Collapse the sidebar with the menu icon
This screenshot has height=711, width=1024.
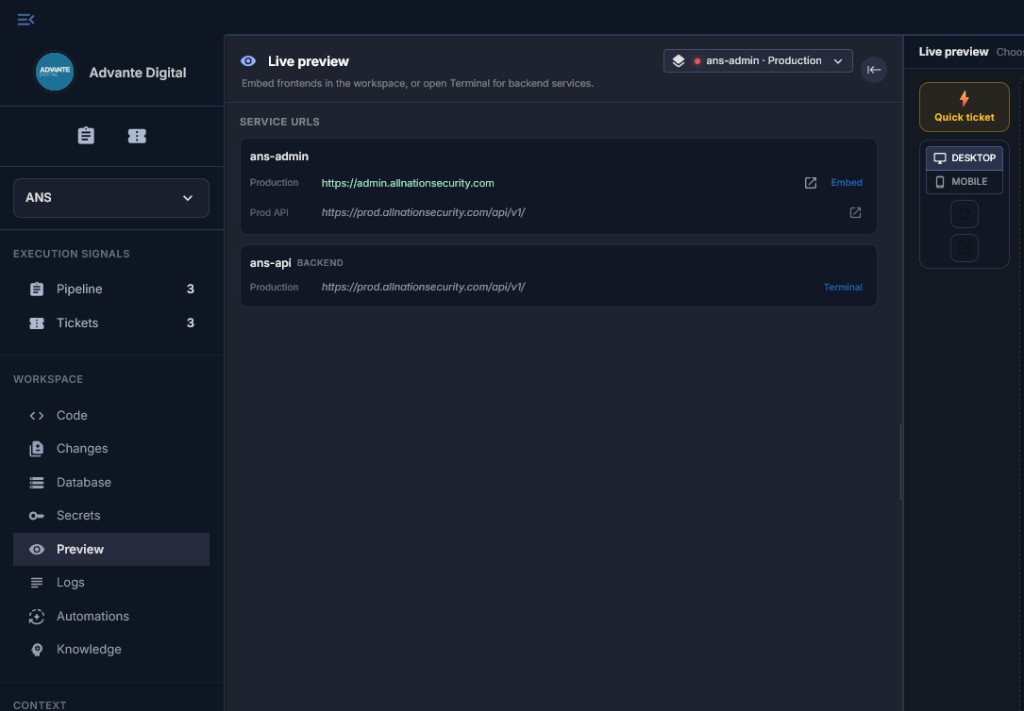click(x=25, y=20)
